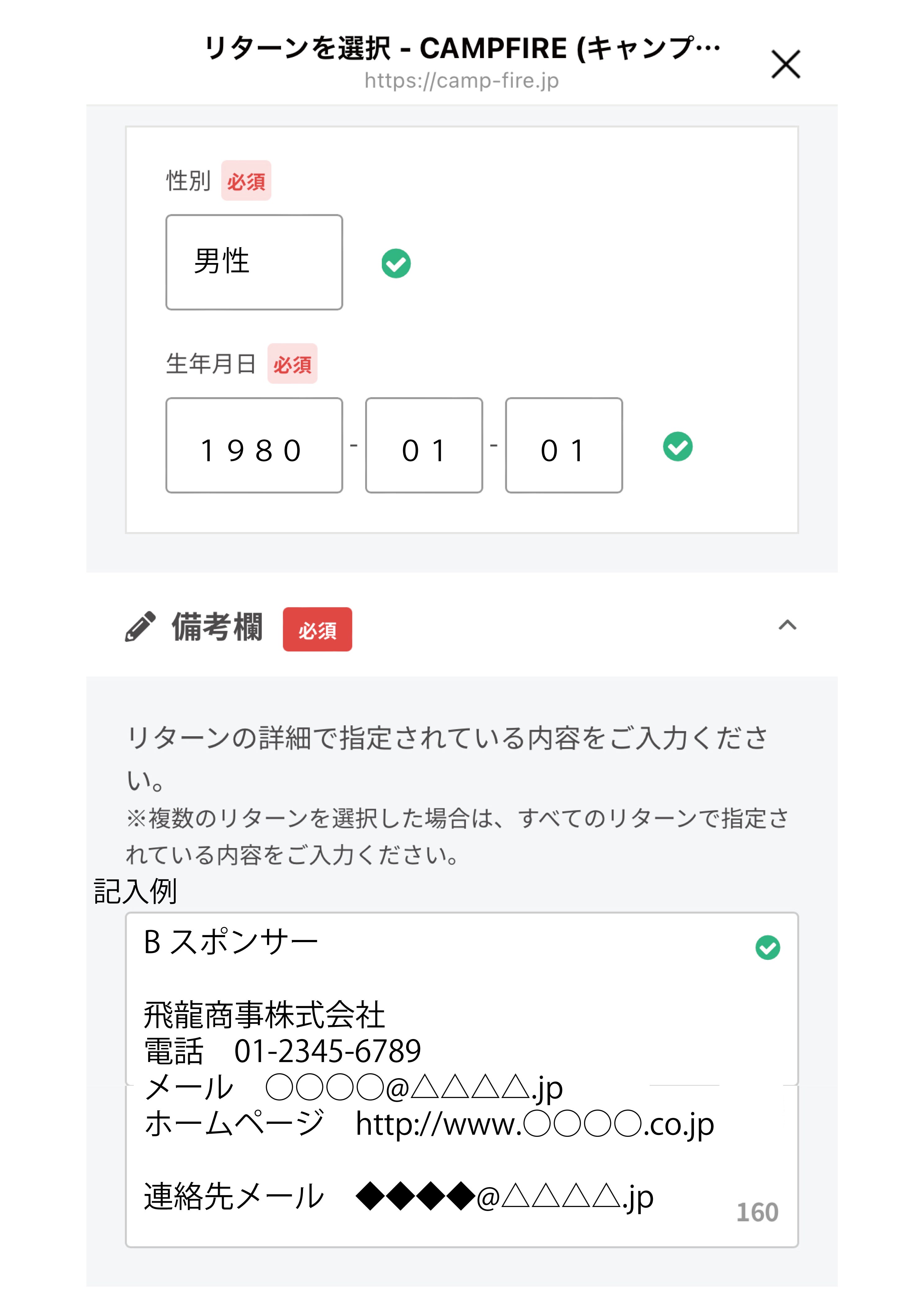Click the 必須 badge next to 生年月日
Image resolution: width=924 pixels, height=1307 pixels.
pyautogui.click(x=292, y=364)
